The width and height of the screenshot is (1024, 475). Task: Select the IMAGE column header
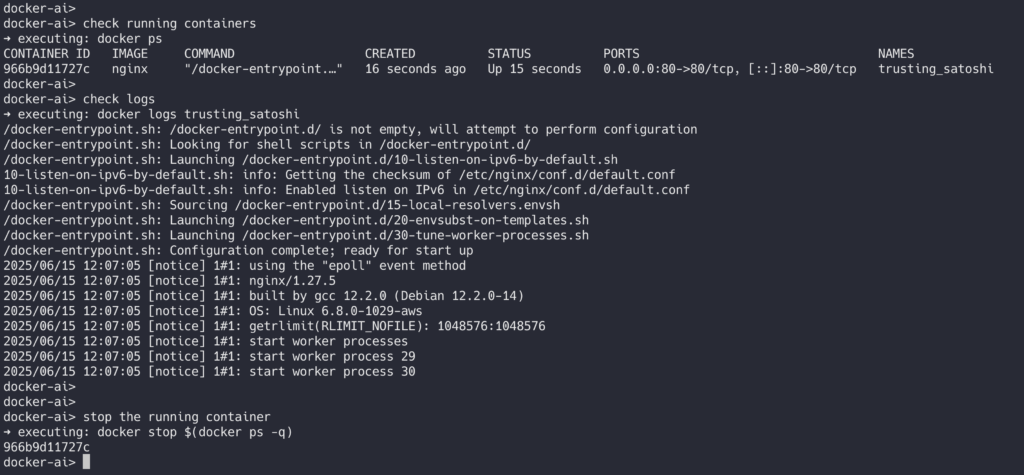pyautogui.click(x=130, y=54)
